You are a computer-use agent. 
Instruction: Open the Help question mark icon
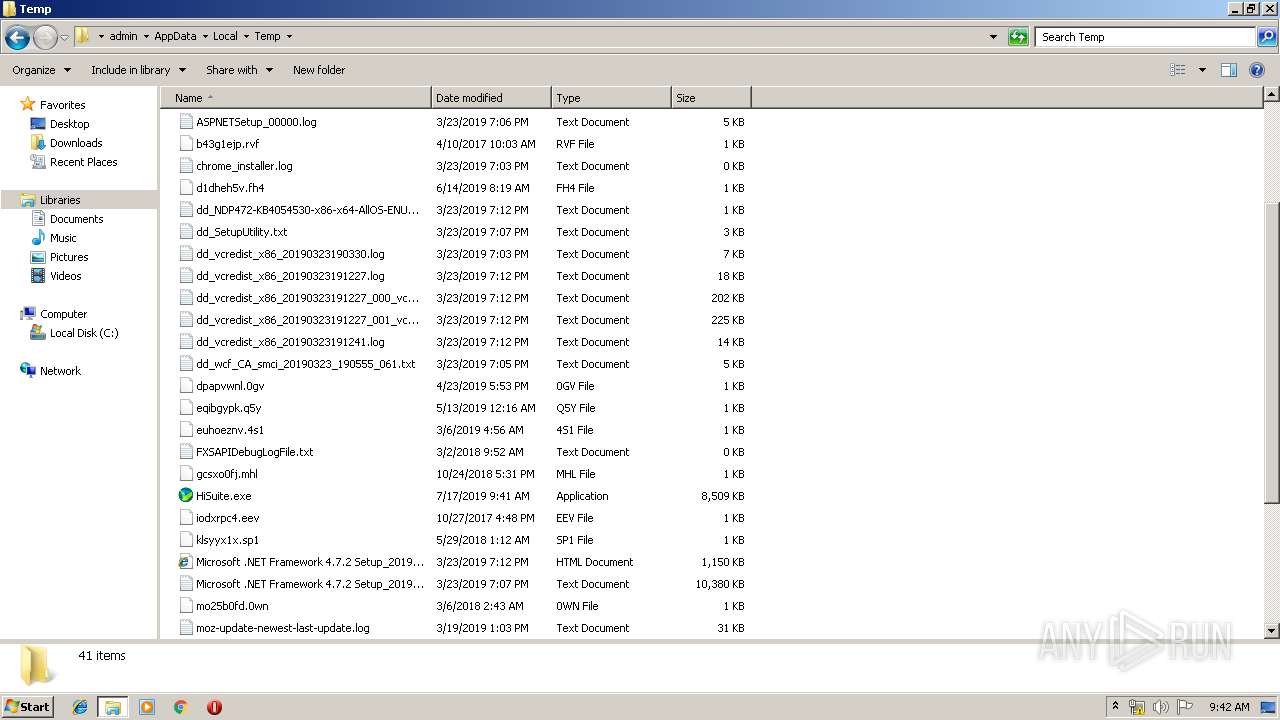(1257, 70)
